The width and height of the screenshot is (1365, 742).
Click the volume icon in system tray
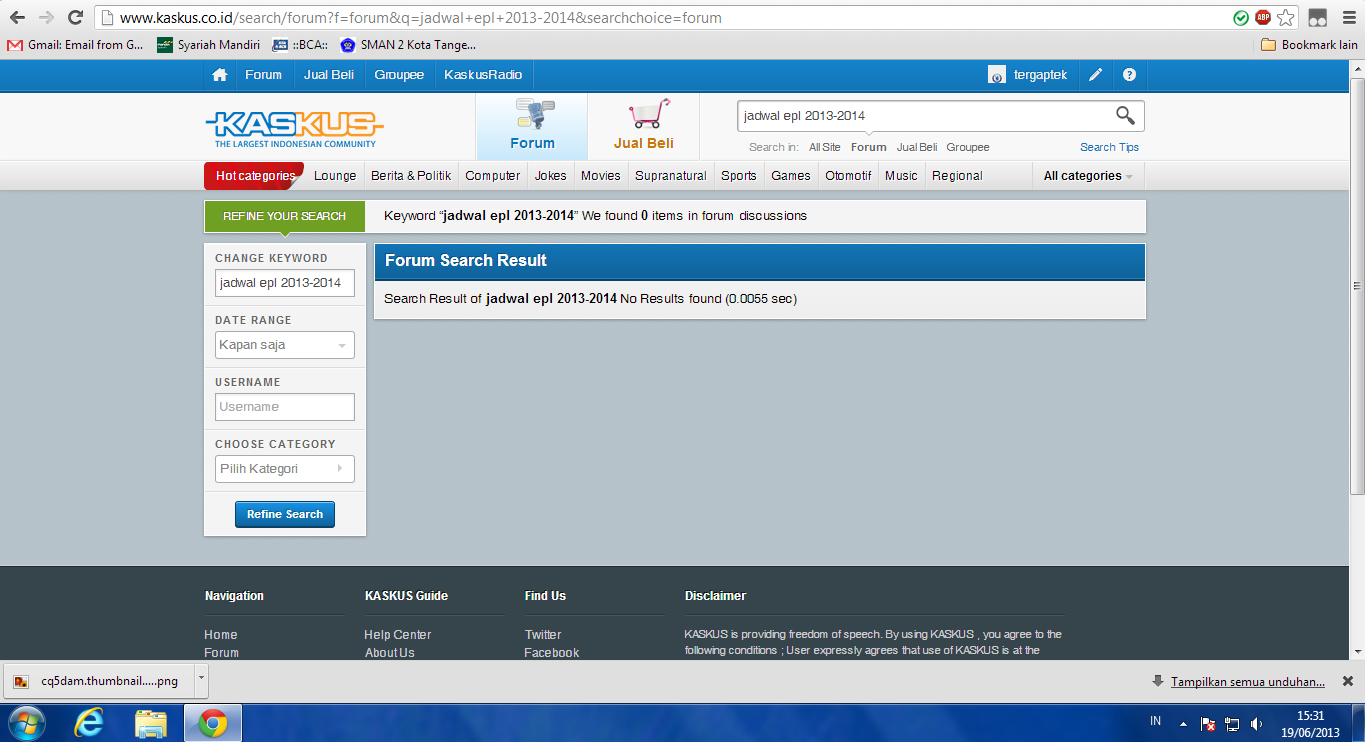[1256, 723]
